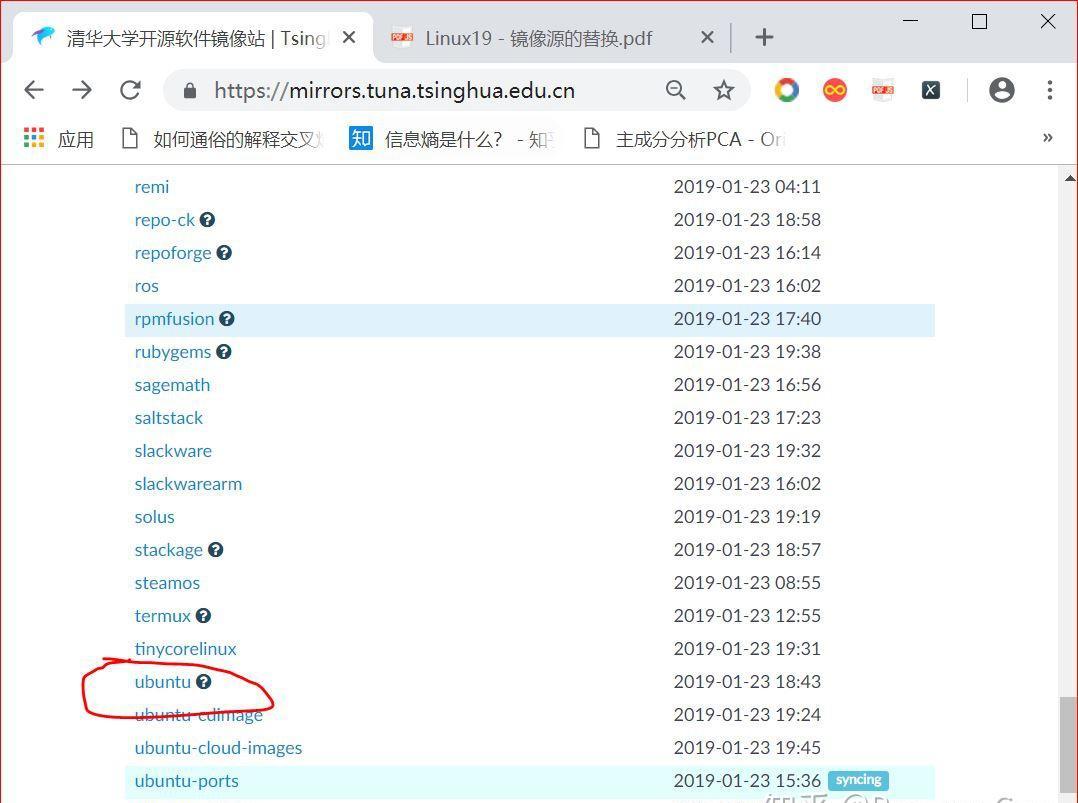Open the 如何通俗的解释交叉 bookmark

tap(222, 139)
